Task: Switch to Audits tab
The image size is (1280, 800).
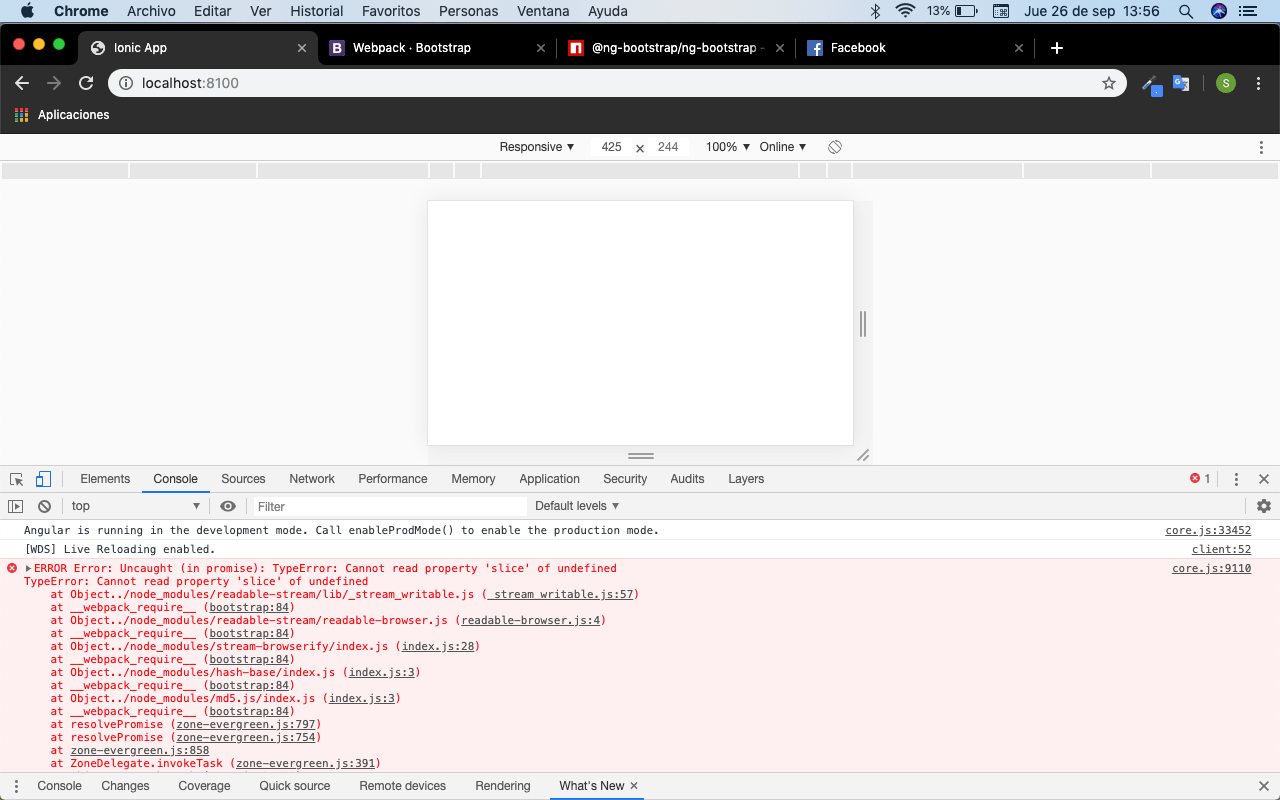Action: click(687, 479)
